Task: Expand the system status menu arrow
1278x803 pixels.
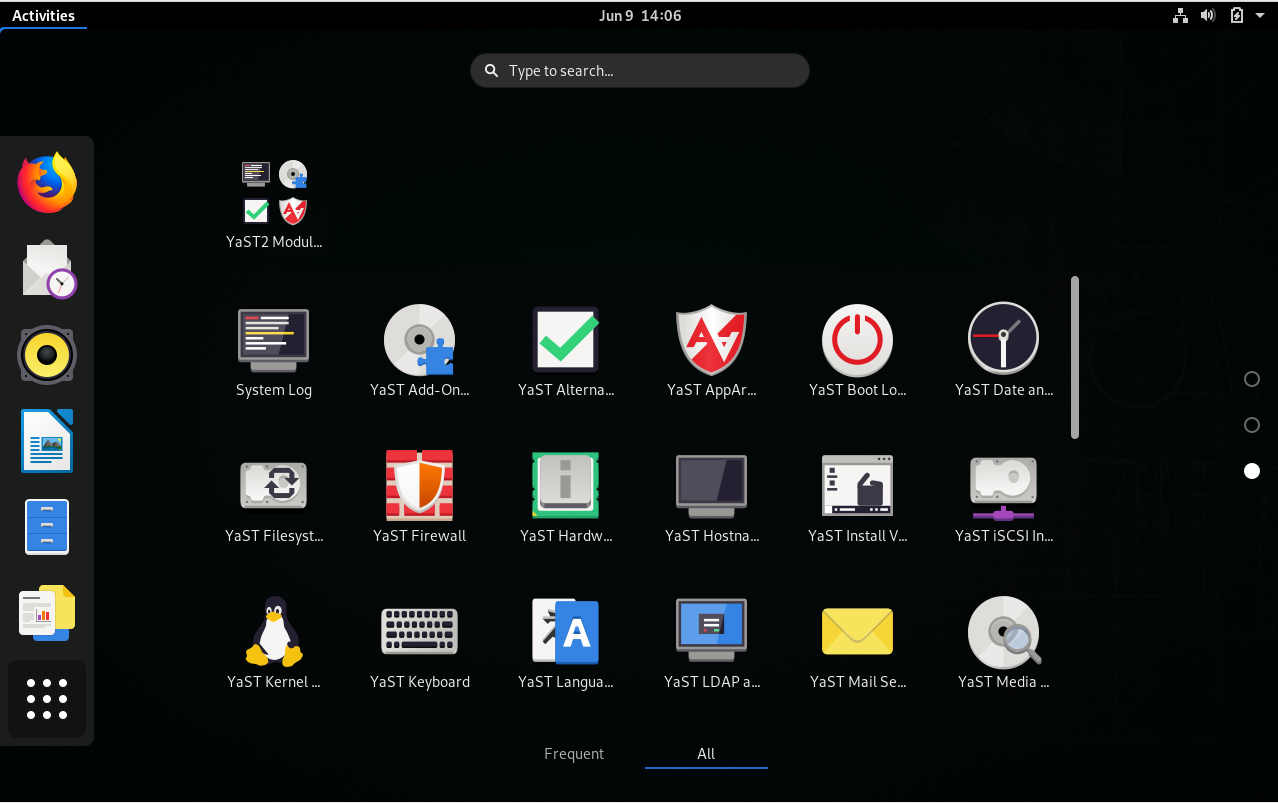Action: [1262, 15]
